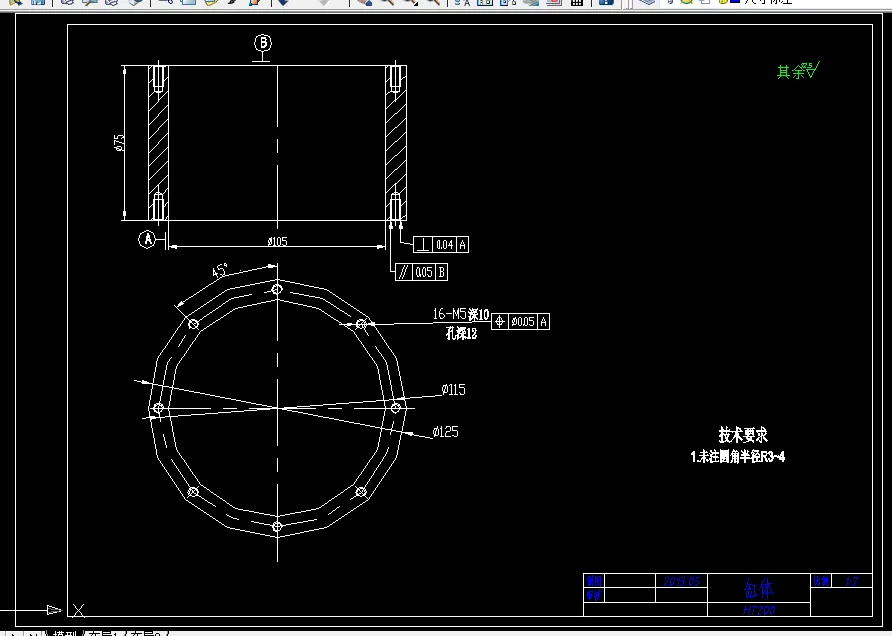This screenshot has height=636, width=892.
Task: Switch to the 布局1 layout tab
Action: pos(104,633)
